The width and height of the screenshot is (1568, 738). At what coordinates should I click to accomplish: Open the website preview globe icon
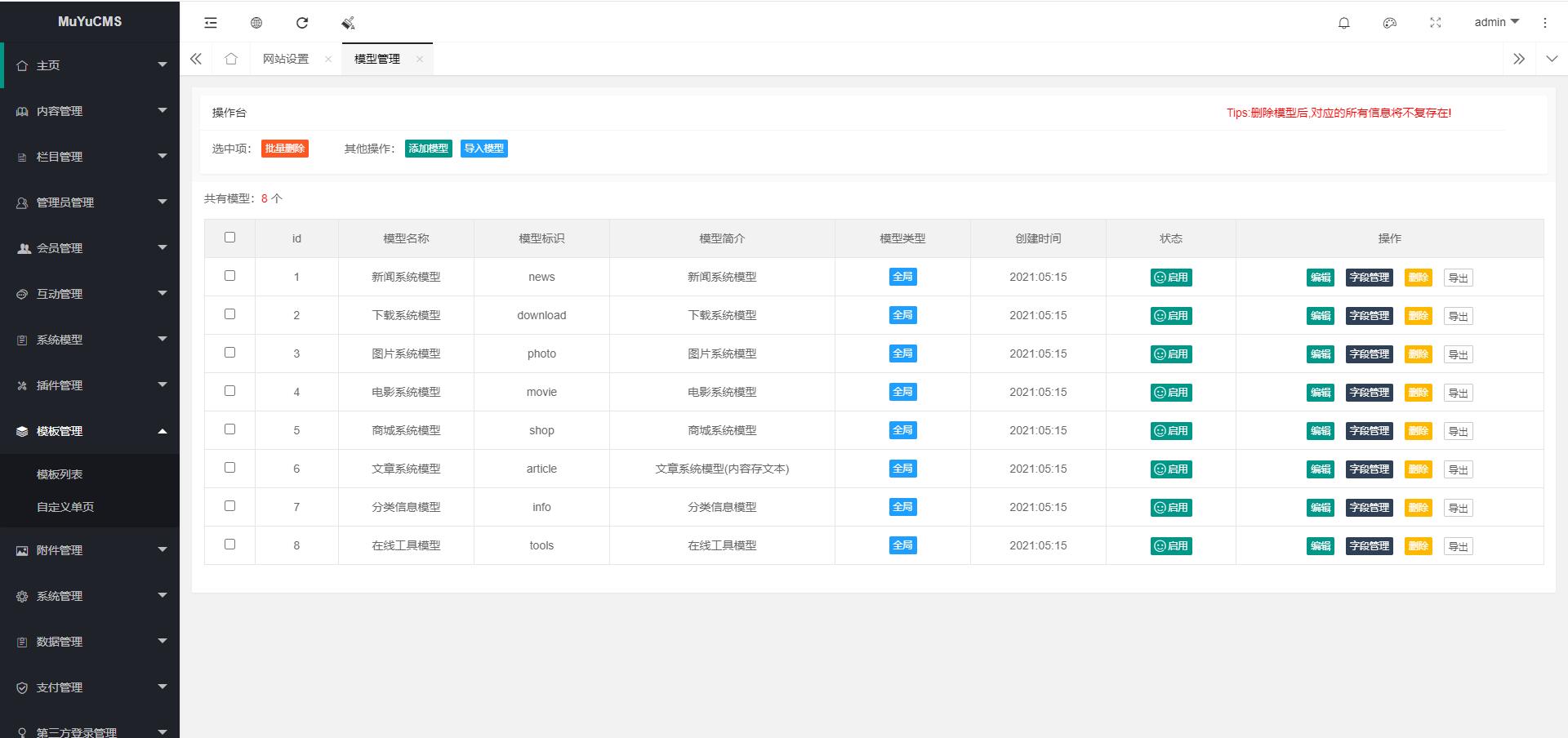tap(256, 23)
